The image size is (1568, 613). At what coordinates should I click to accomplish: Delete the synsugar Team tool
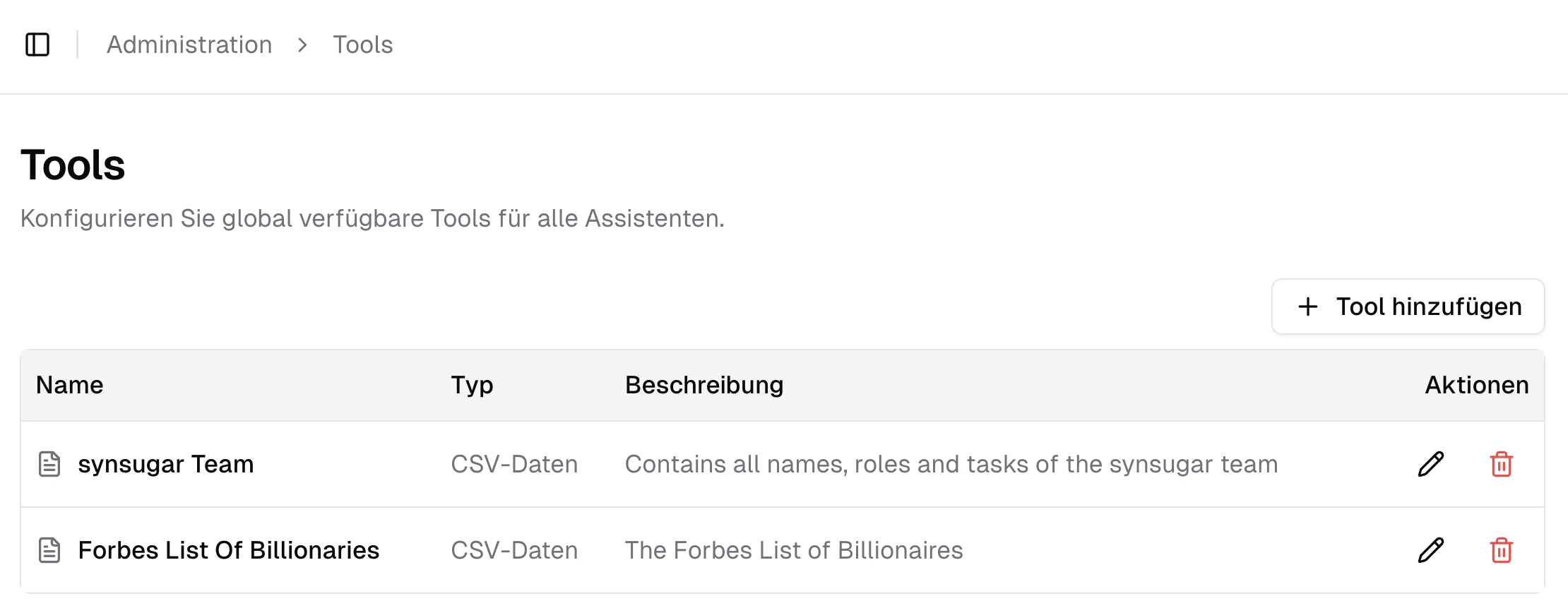pyautogui.click(x=1502, y=464)
